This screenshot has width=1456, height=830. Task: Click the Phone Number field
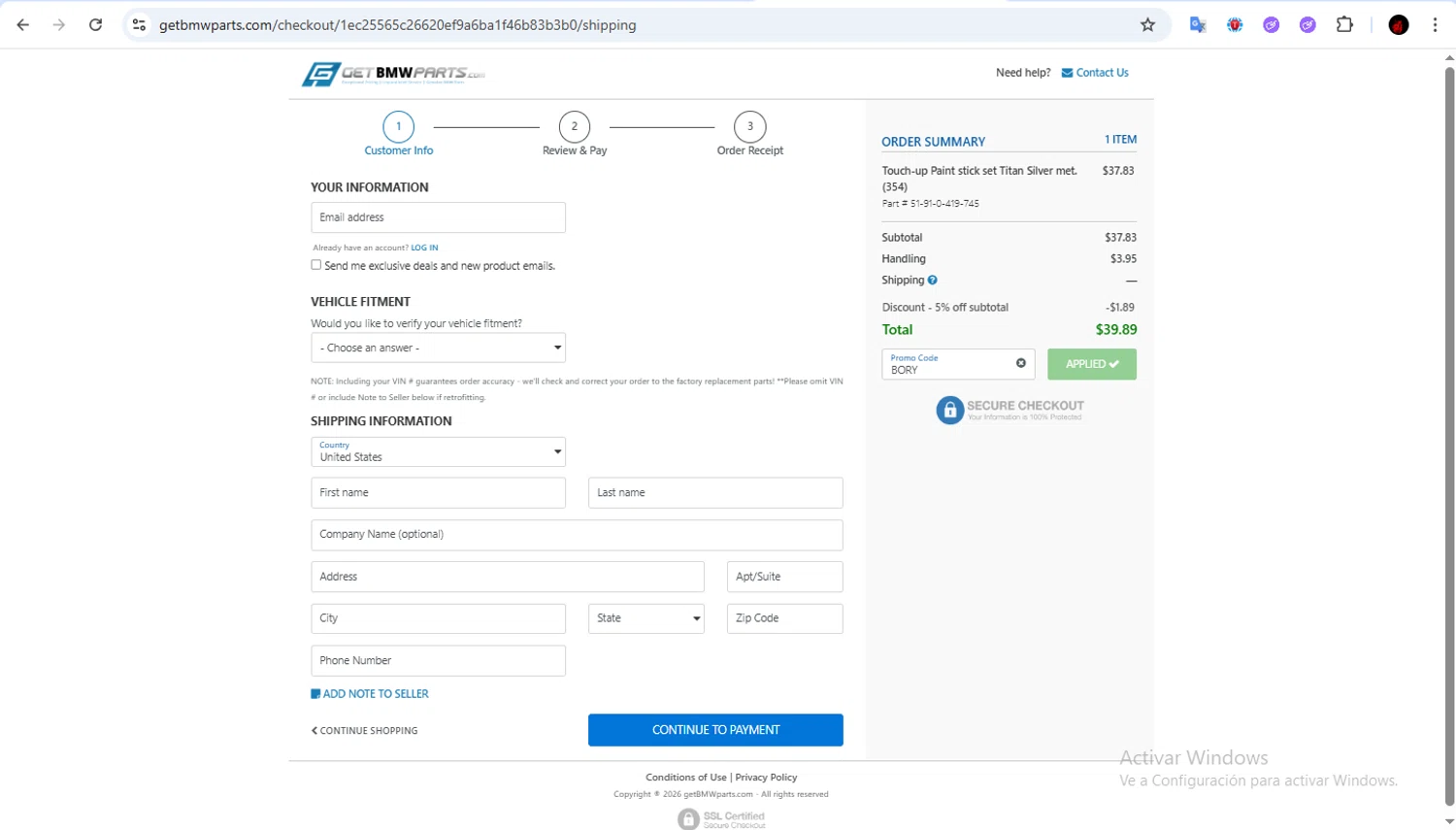[x=438, y=661]
